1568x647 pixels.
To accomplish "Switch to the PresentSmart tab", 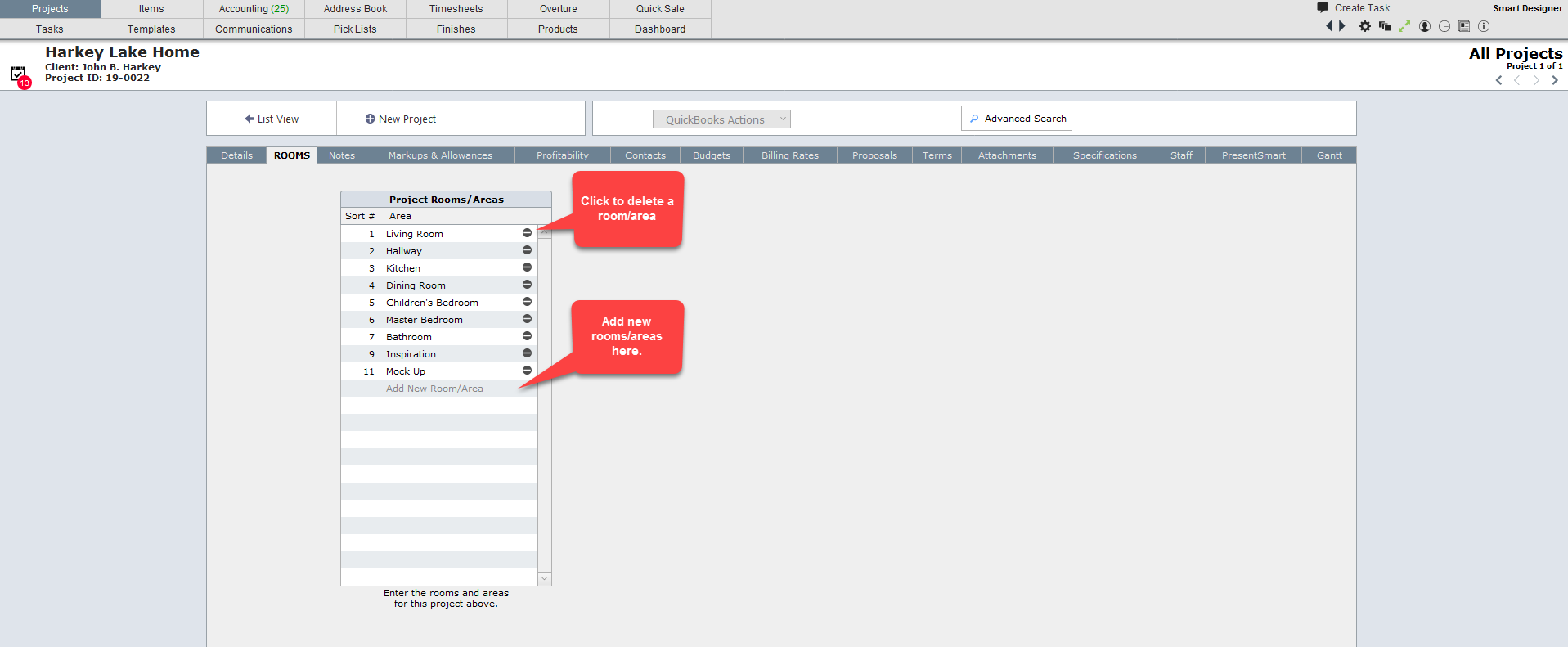I will tap(1253, 155).
